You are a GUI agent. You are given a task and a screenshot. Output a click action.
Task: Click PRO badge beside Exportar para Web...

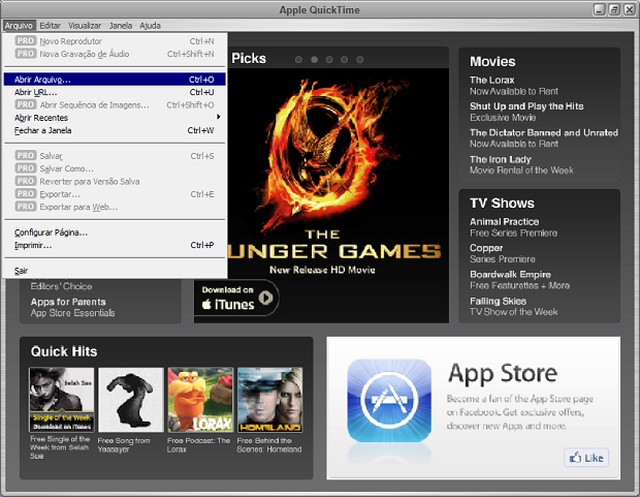pos(26,206)
